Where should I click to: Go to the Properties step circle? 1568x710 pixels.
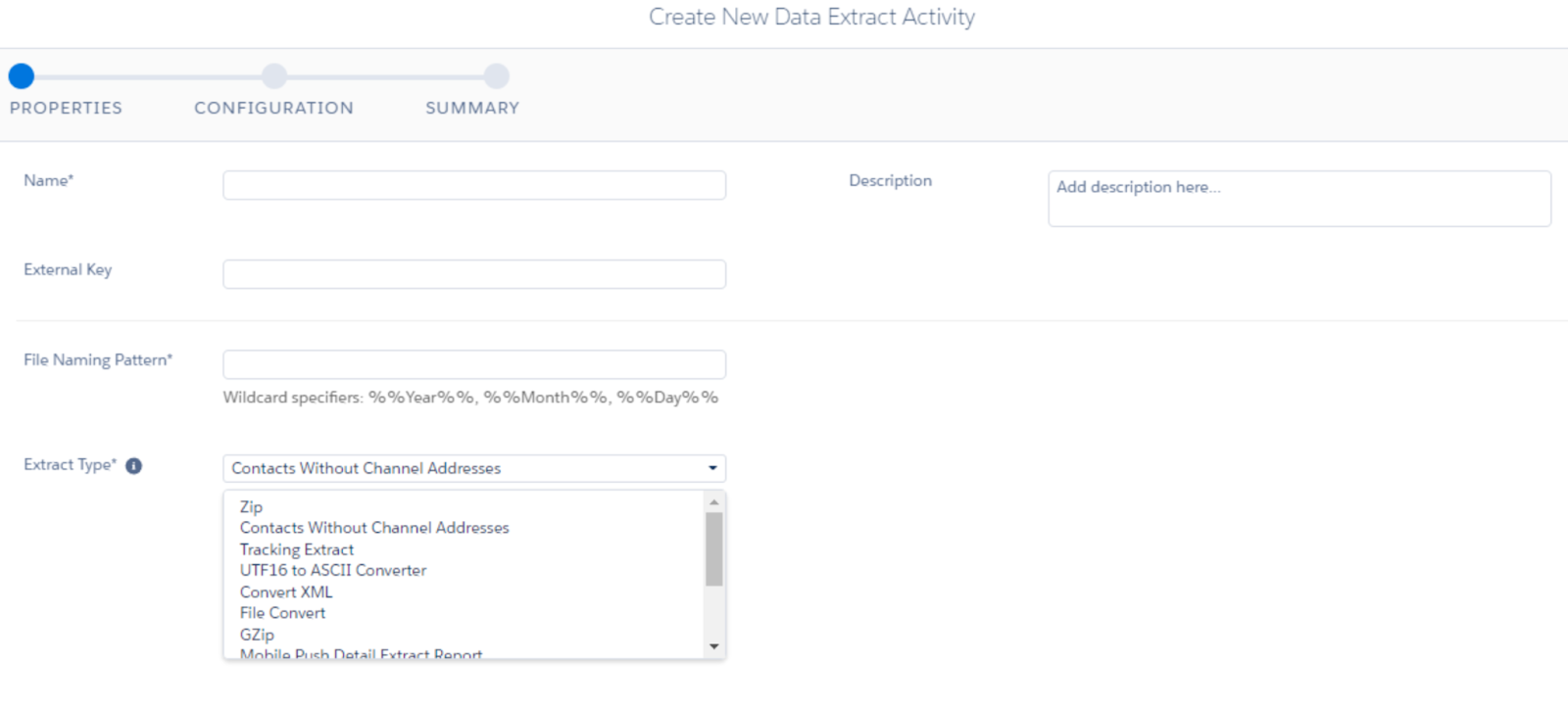pyautogui.click(x=22, y=76)
